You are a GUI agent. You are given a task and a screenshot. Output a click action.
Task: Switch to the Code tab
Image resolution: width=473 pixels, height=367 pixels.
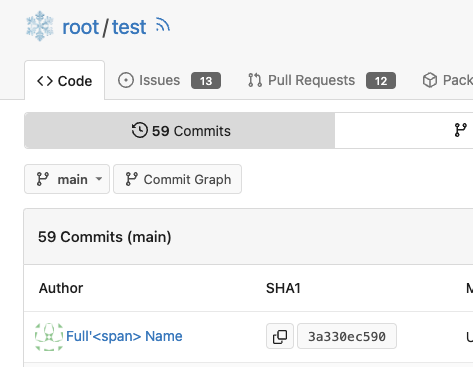click(x=64, y=81)
